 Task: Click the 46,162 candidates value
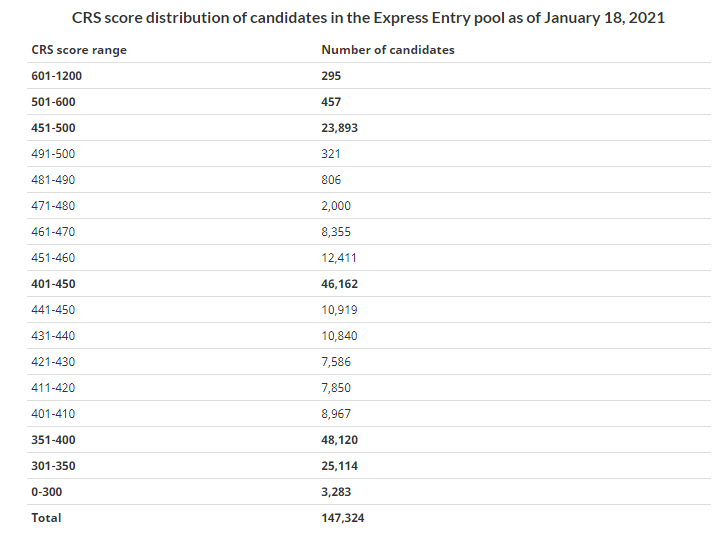coord(339,284)
